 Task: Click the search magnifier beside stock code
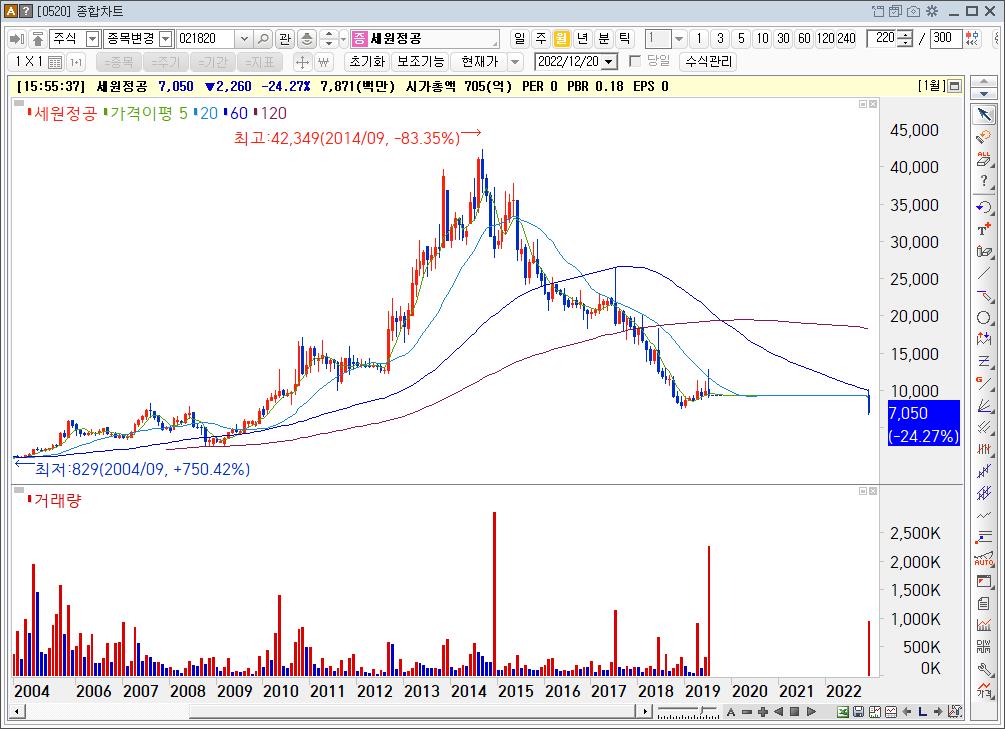click(263, 39)
